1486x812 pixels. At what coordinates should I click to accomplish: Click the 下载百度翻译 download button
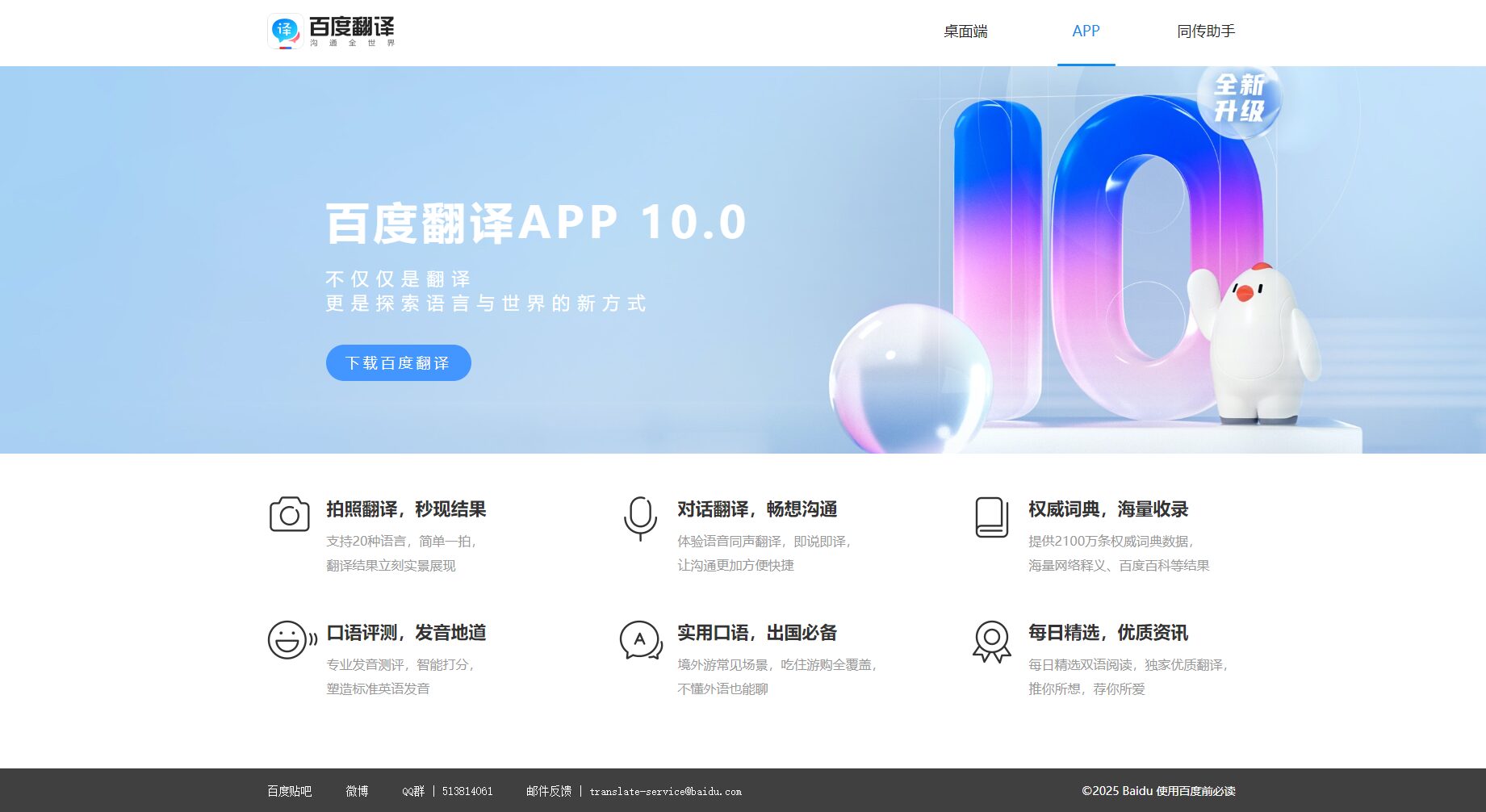[x=398, y=362]
